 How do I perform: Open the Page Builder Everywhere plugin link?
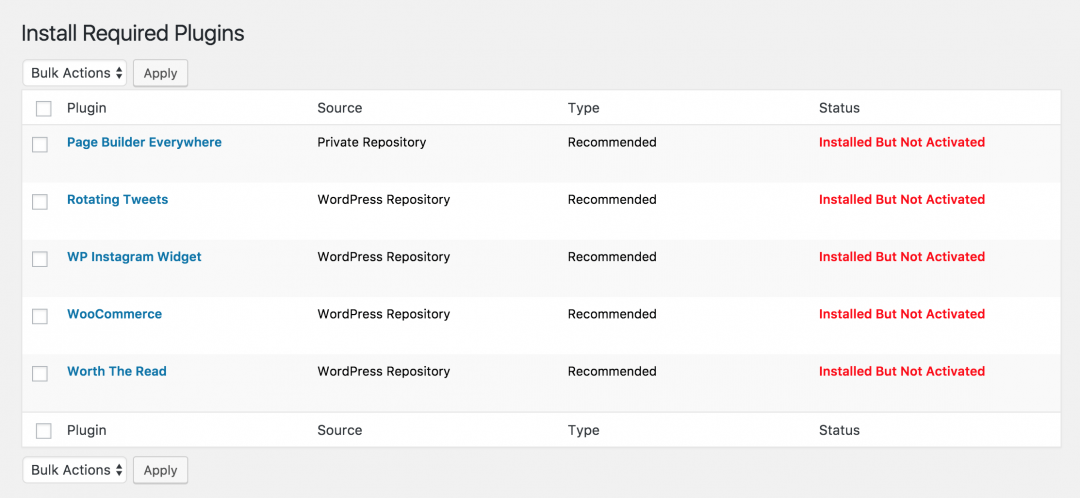(x=144, y=143)
